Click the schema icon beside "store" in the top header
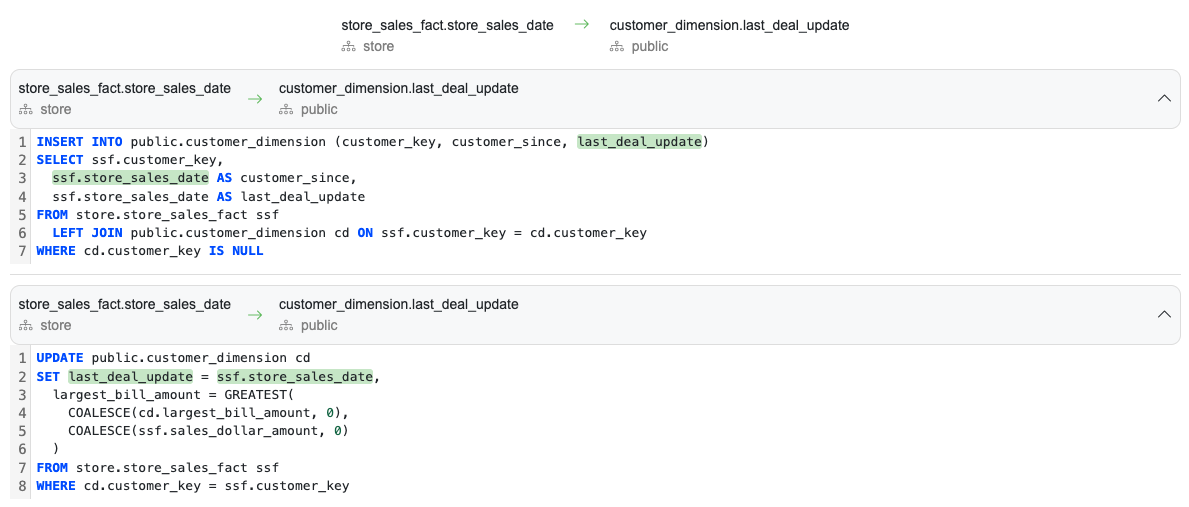 pyautogui.click(x=348, y=47)
